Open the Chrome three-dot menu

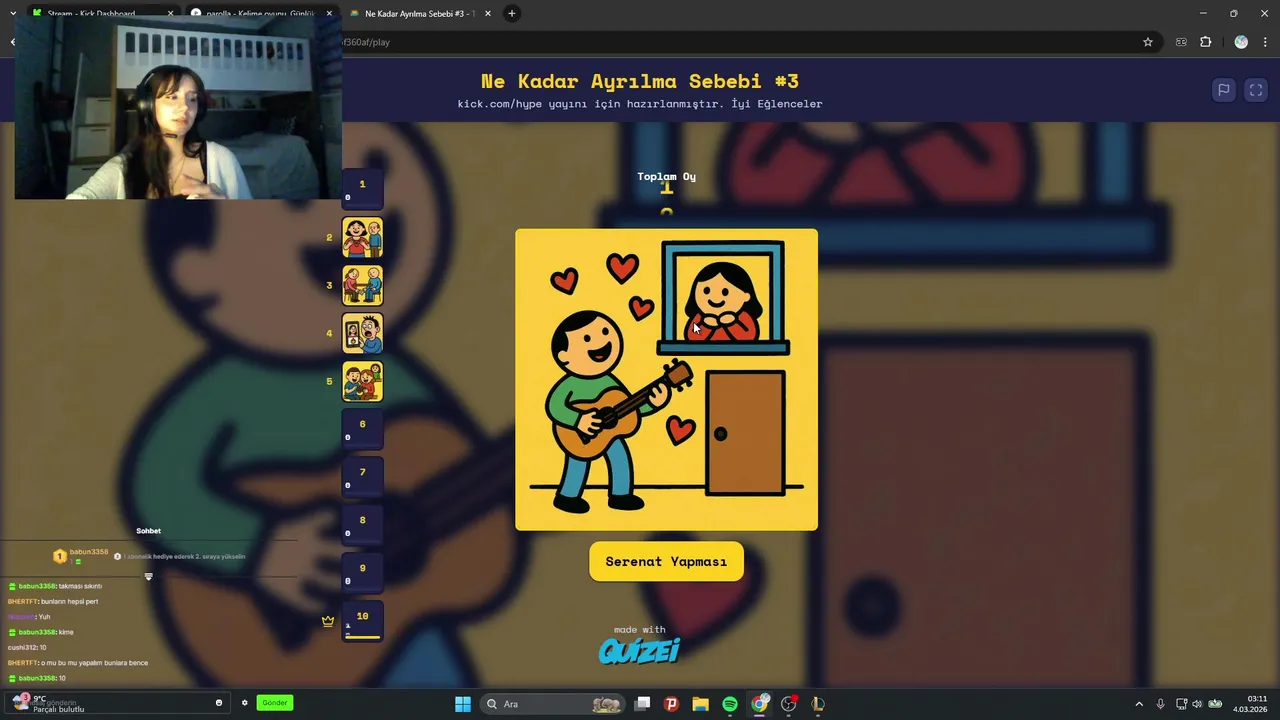tap(1266, 42)
